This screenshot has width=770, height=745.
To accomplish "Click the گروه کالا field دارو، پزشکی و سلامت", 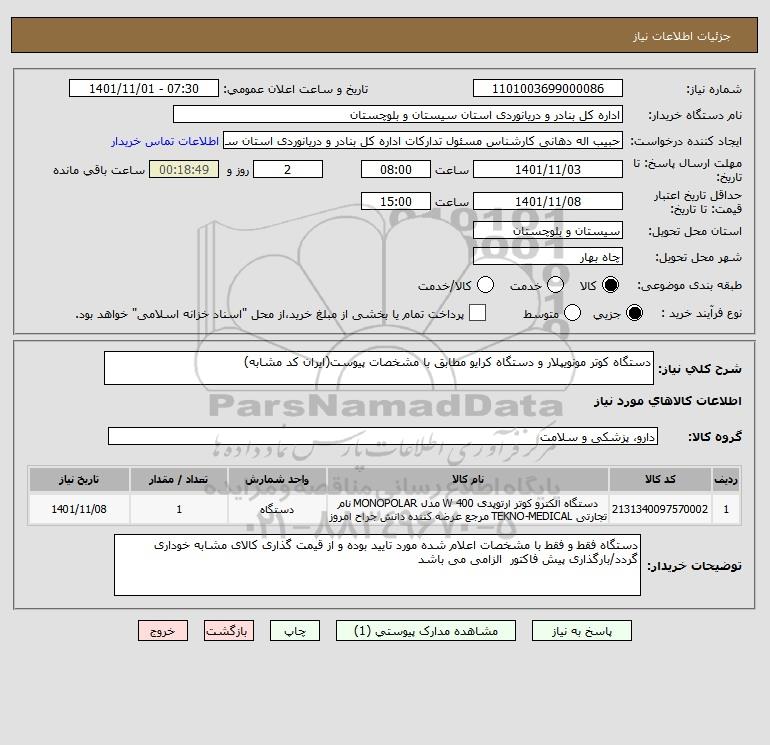I will [x=383, y=436].
